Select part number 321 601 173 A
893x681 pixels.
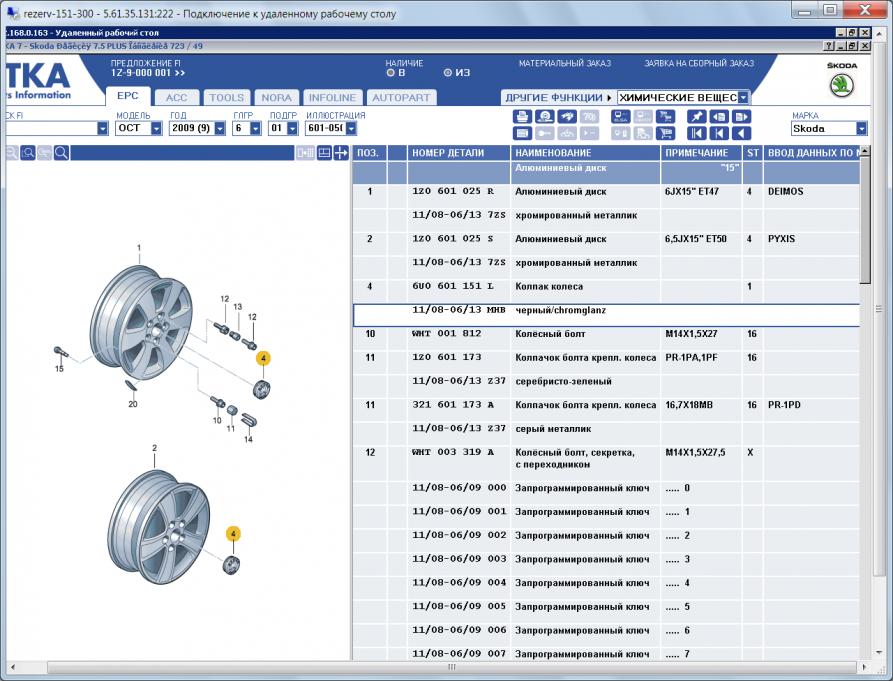pyautogui.click(x=453, y=405)
